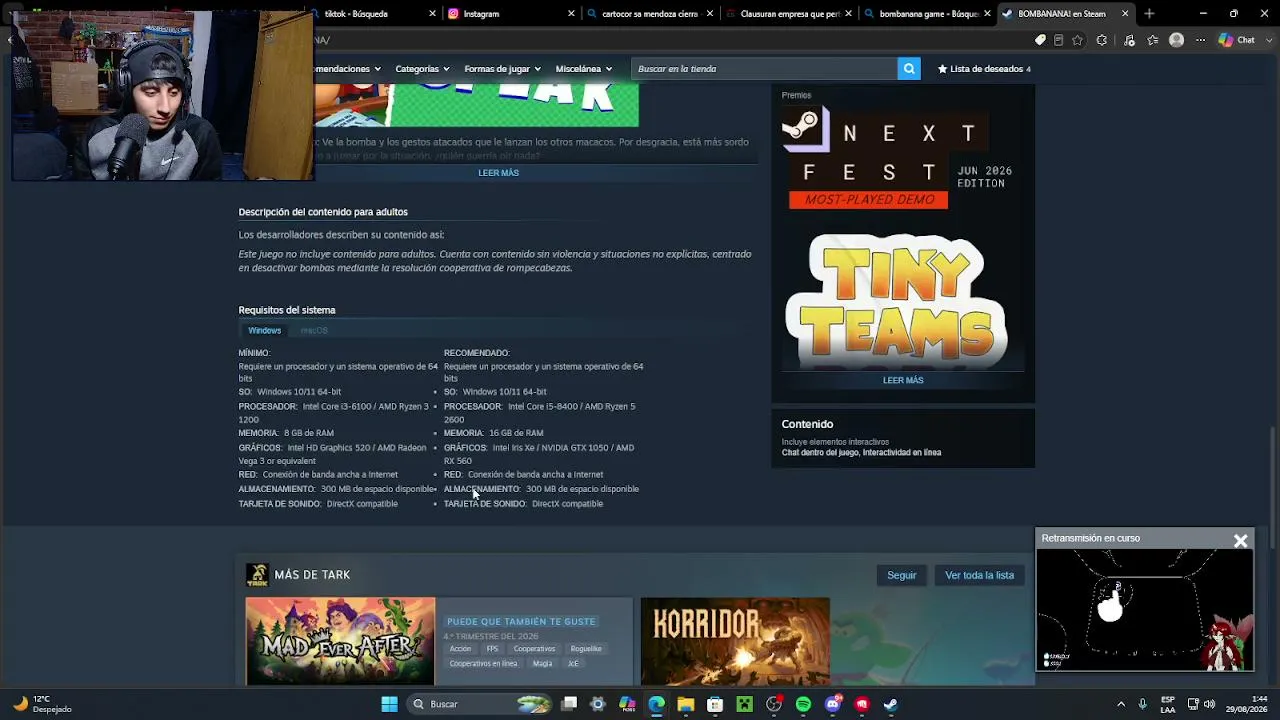Close the Instagram tab
Screen dimensions: 1280x720
tap(571, 14)
